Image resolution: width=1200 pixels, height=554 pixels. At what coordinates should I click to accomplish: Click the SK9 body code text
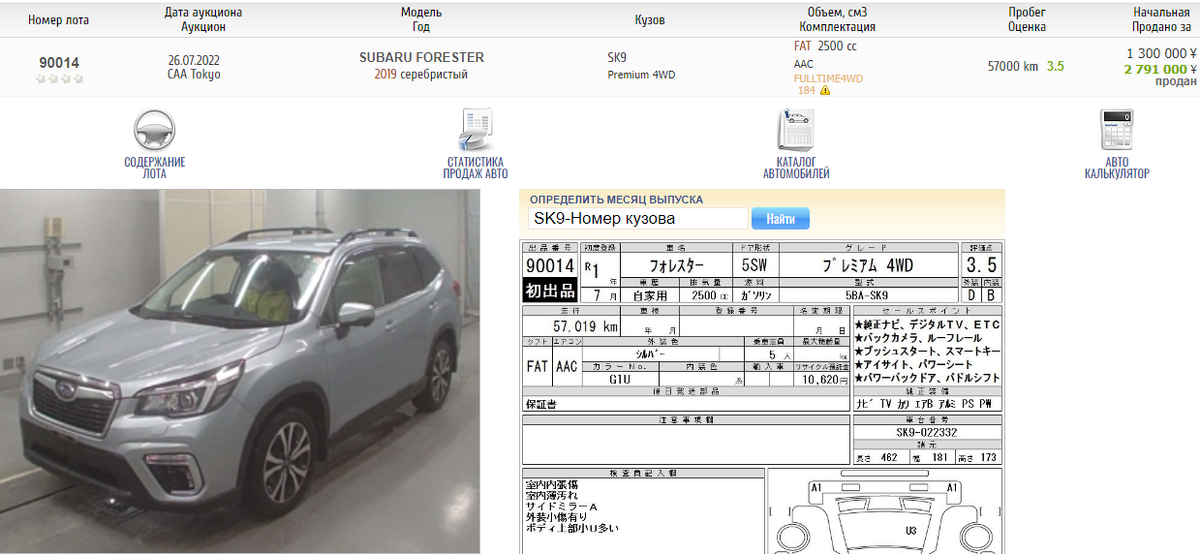[x=618, y=57]
